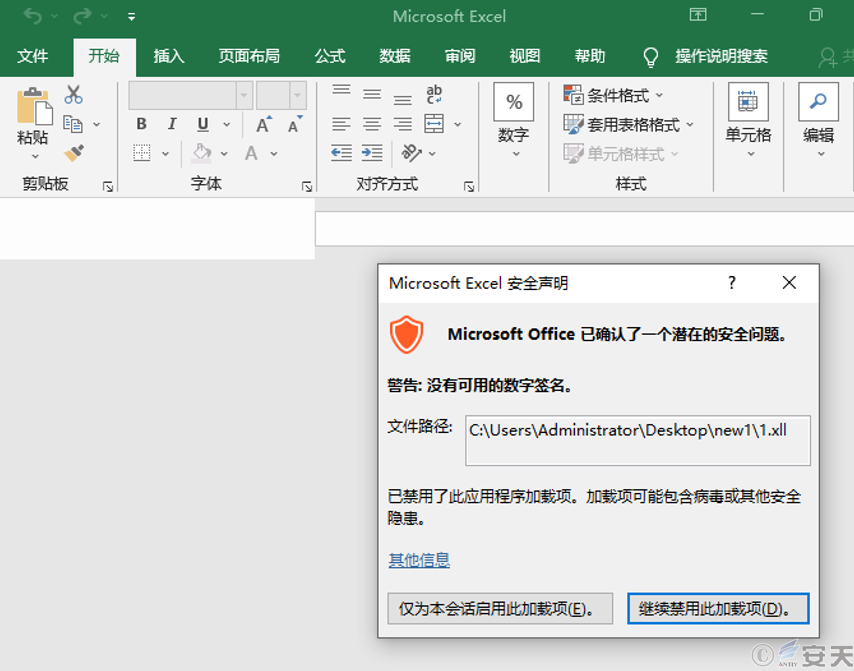
Task: Open the 公式 tab
Action: coord(330,56)
